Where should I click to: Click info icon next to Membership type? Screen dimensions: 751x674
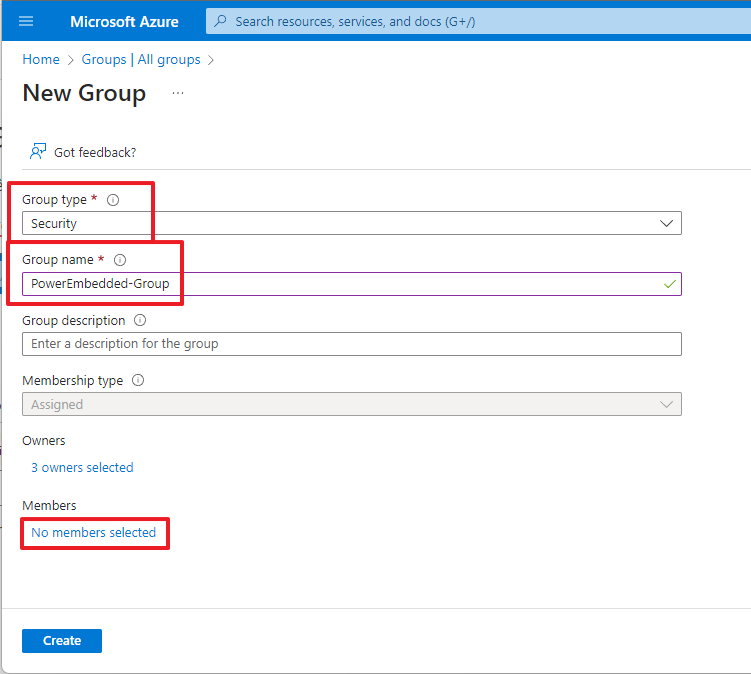[138, 381]
